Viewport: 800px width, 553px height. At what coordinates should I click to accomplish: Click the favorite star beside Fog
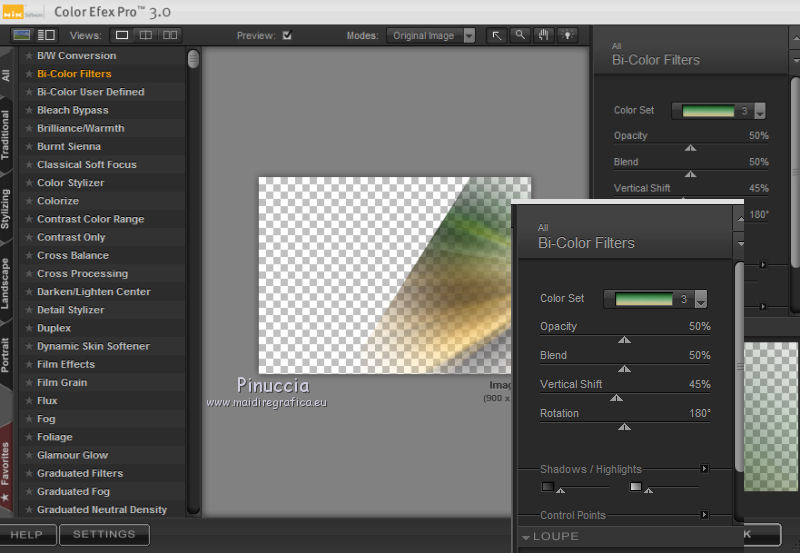(29, 419)
